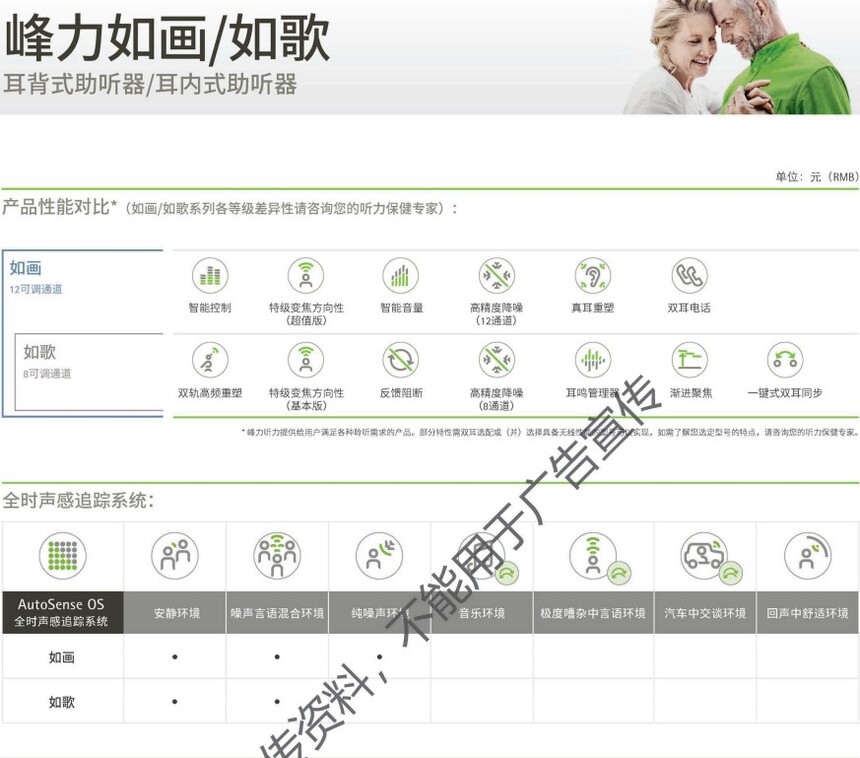Click the 高精度降噪 8通道 icon

coord(497,360)
